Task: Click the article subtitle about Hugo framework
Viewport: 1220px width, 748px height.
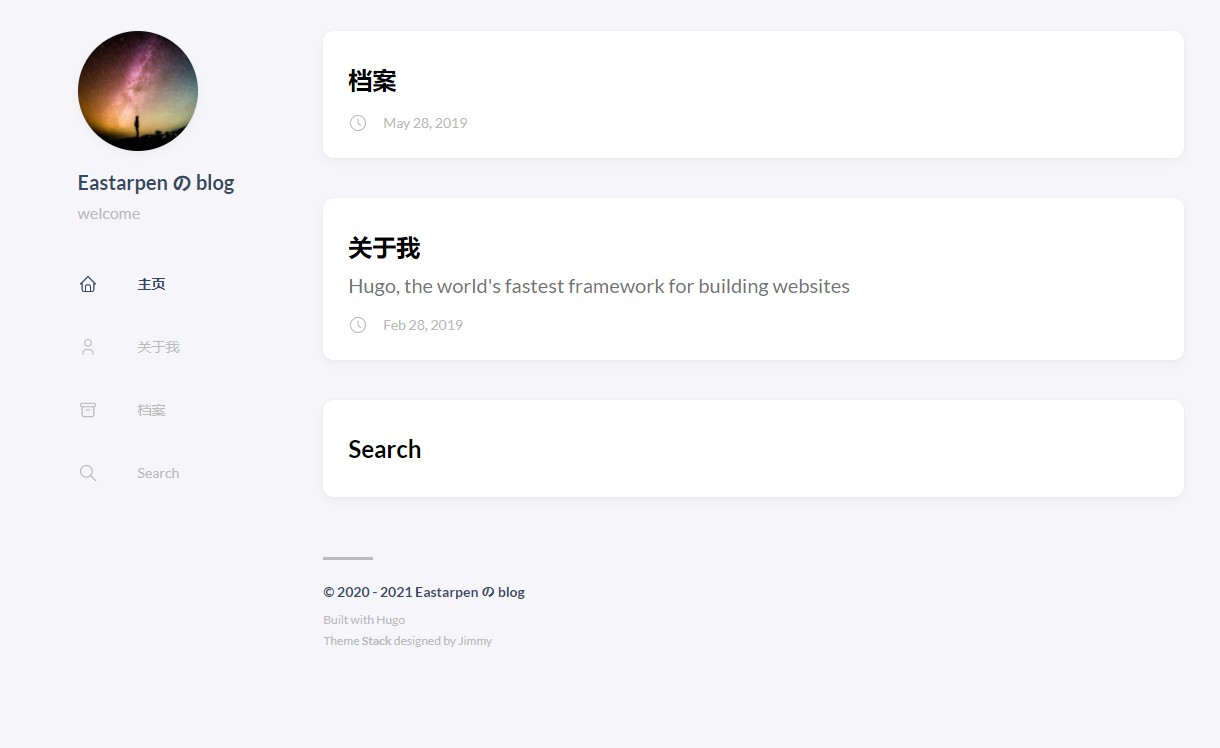Action: pos(598,286)
